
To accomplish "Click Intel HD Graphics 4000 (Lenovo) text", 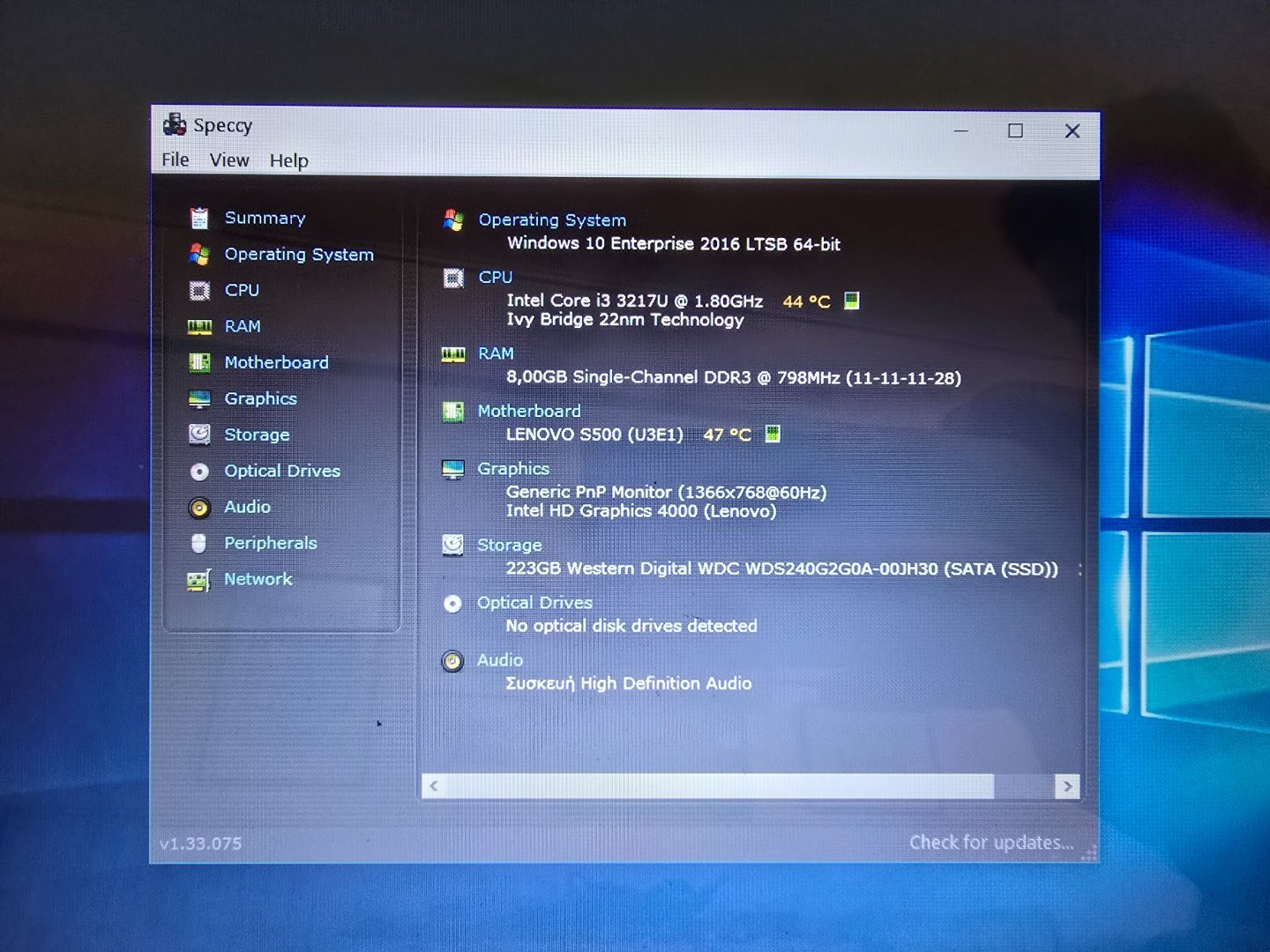I will [641, 511].
